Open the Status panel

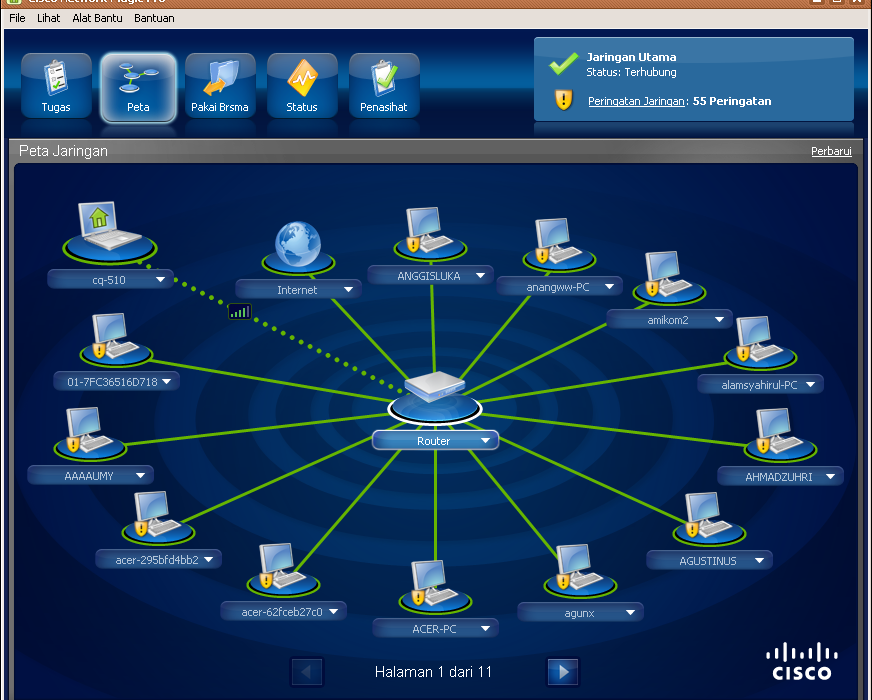(x=302, y=85)
